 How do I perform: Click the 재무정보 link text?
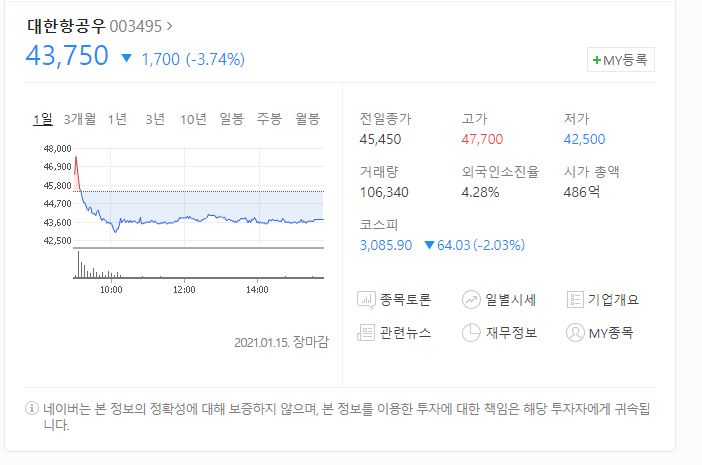pyautogui.click(x=511, y=333)
